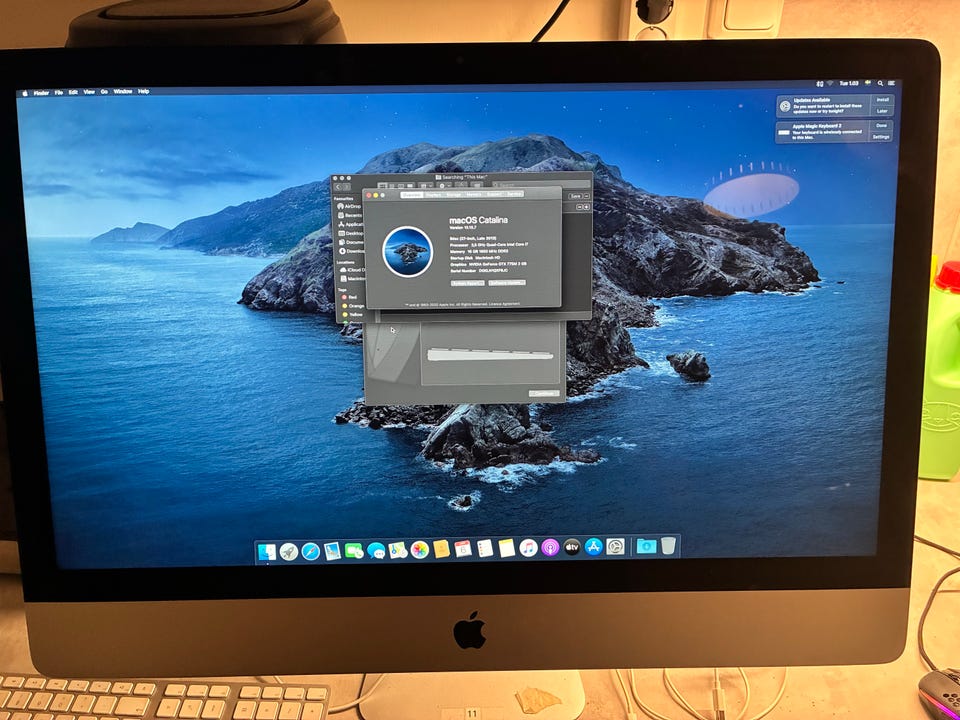Open yellow Notes app in Dock
The image size is (960, 720).
pyautogui.click(x=506, y=547)
